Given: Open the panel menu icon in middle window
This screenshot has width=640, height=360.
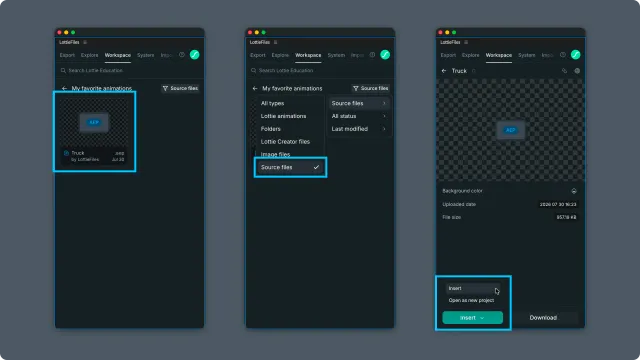Looking at the screenshot, I should 276,42.
